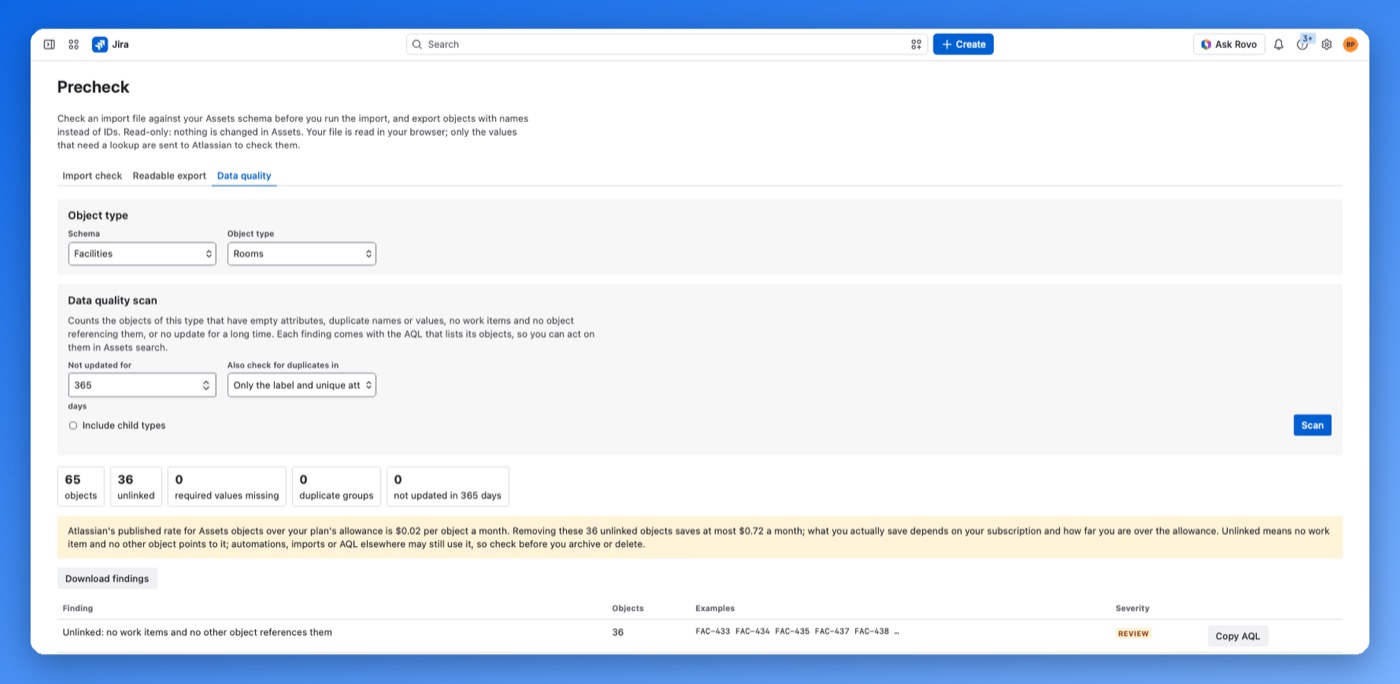
Task: Click the Unlinked finding description text
Action: (197, 632)
